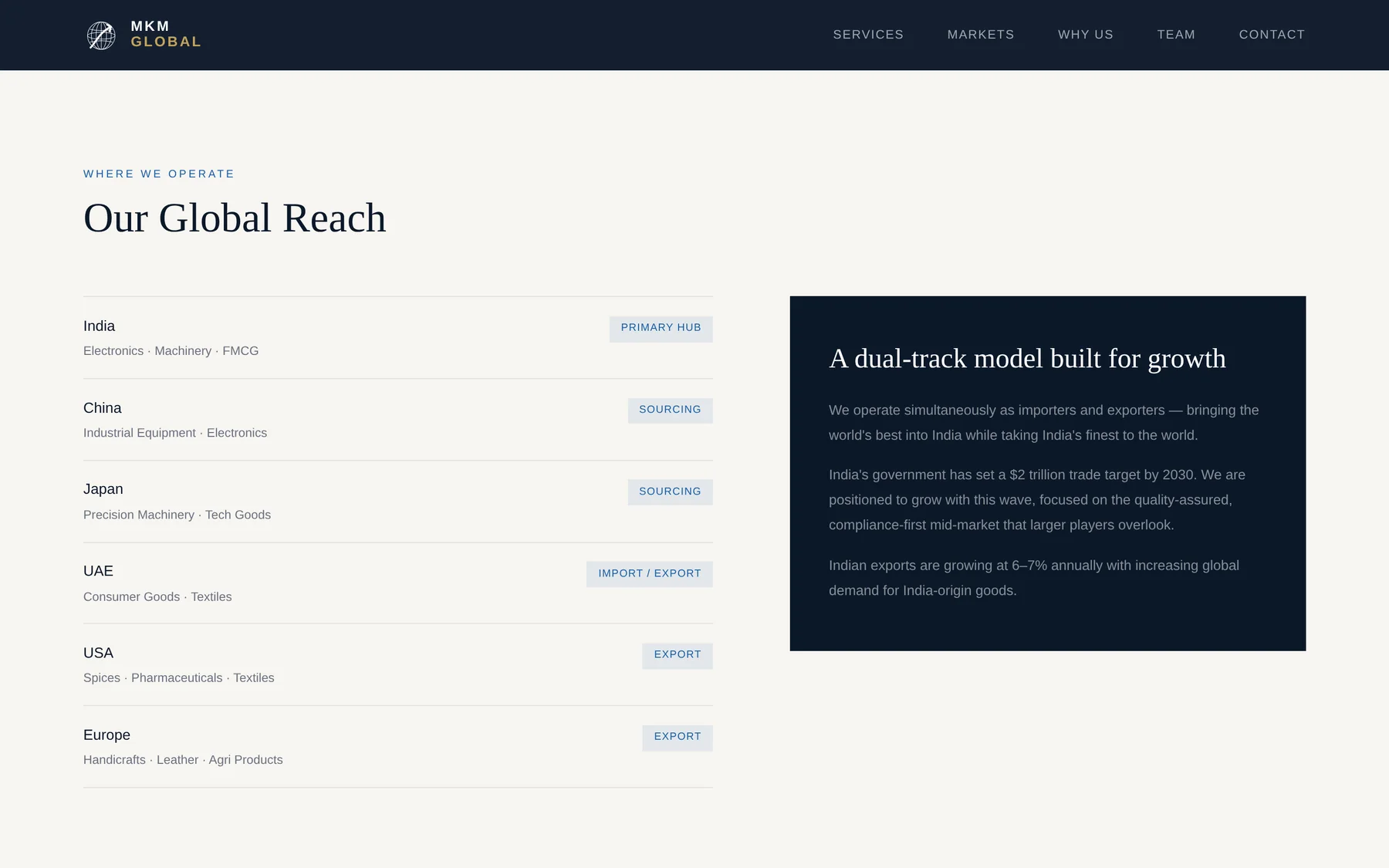Open the Why Us nav link
This screenshot has height=868, width=1389.
[1086, 35]
